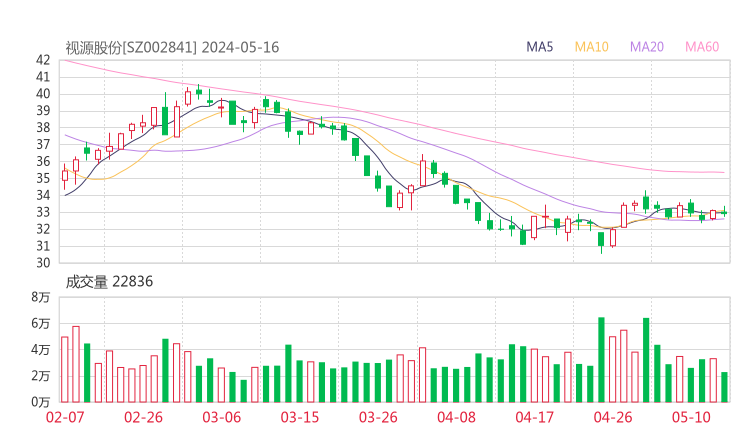Screen dimensions: 740x440
Task: Click the price axis value 33
Action: (x=43, y=212)
